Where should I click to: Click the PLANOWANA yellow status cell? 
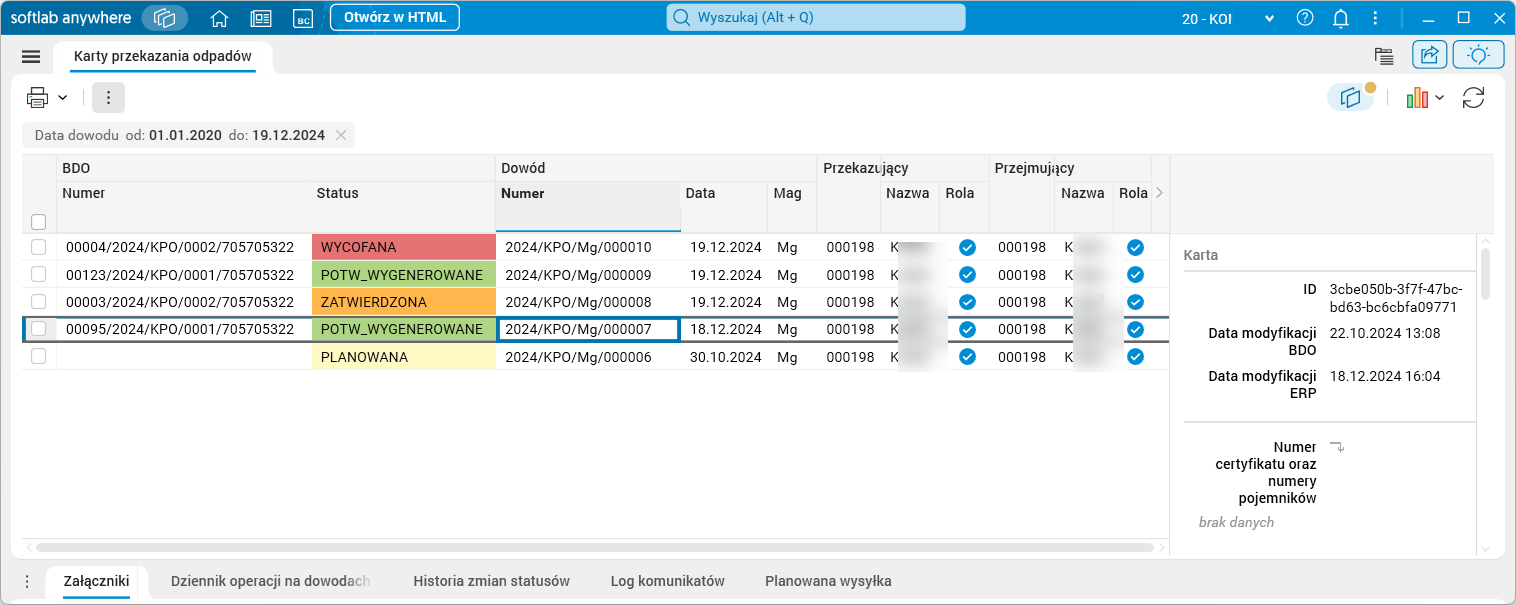click(404, 356)
